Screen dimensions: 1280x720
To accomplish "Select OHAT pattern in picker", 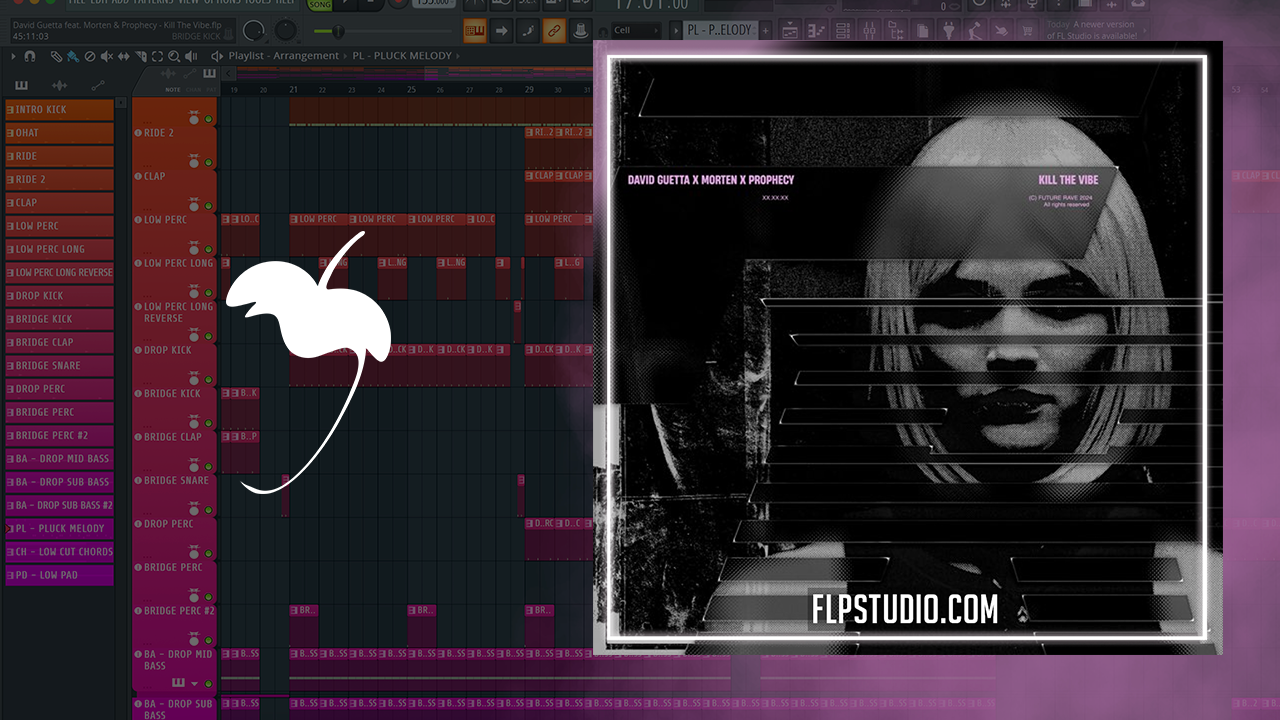I will [x=59, y=133].
